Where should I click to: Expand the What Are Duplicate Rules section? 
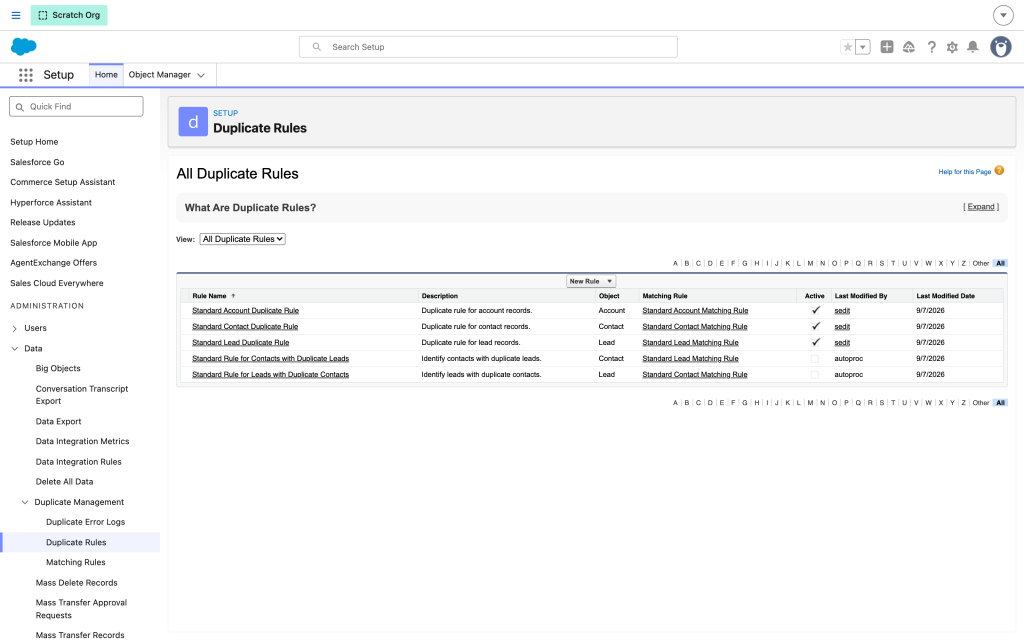click(981, 207)
